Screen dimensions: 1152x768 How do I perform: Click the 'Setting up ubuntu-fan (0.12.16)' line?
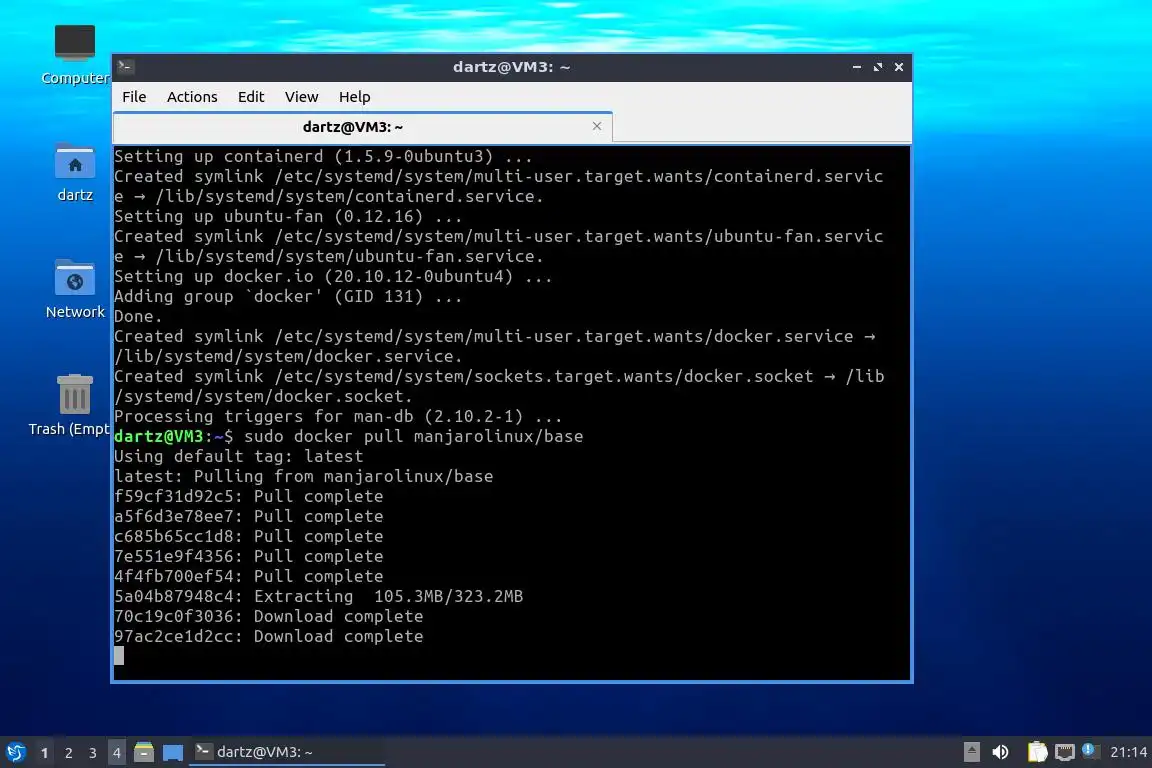click(288, 216)
